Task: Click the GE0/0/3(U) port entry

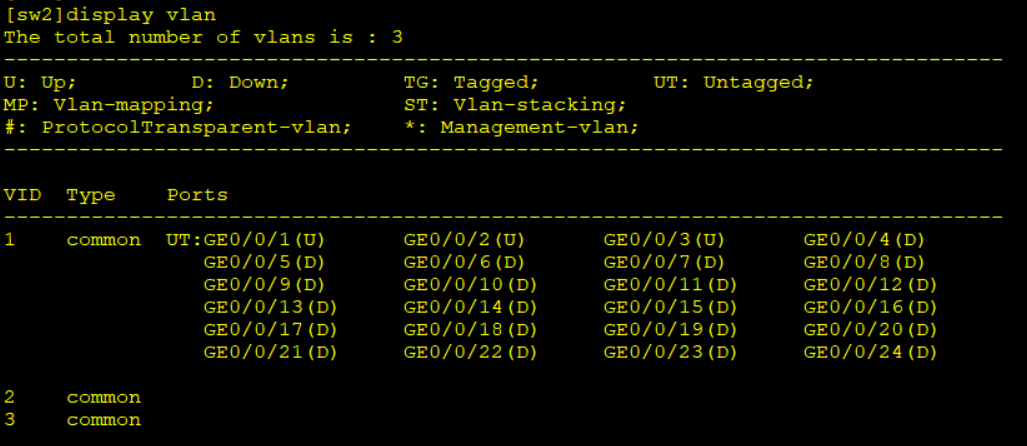Action: click(664, 240)
